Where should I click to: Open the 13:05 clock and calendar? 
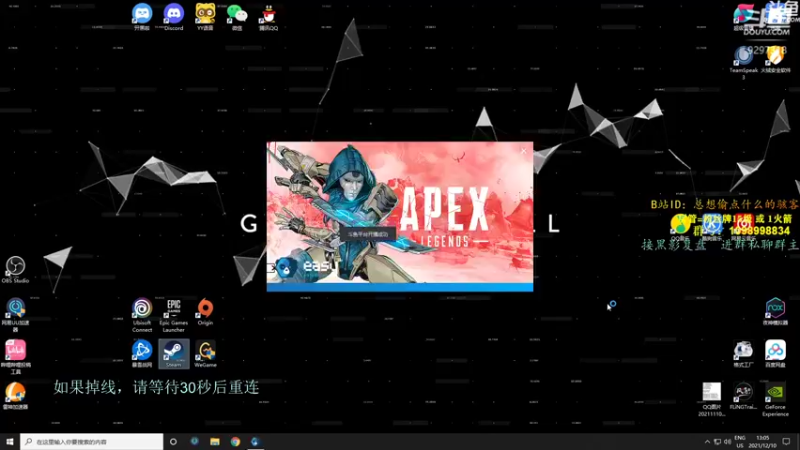[763, 442]
